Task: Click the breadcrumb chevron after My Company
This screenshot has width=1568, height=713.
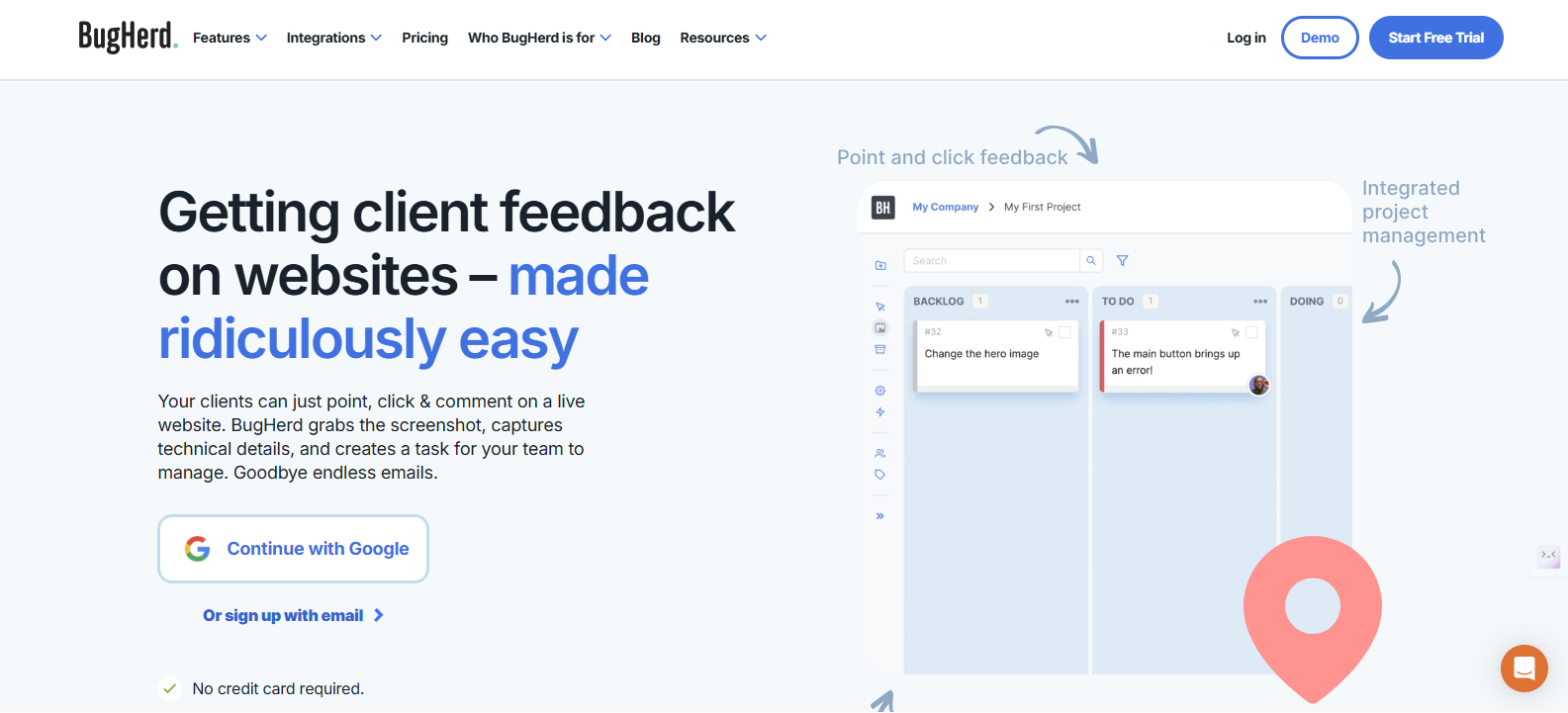Action: coord(991,207)
